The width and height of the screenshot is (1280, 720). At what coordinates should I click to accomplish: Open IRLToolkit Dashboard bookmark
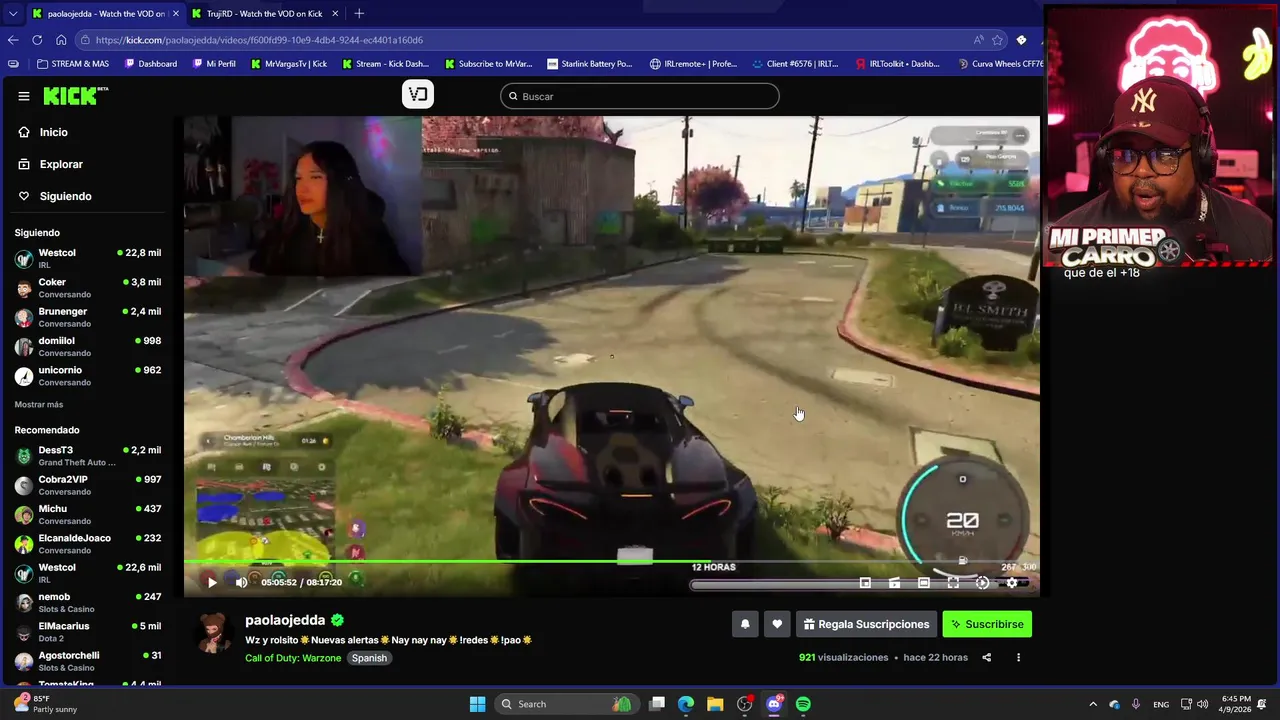[x=898, y=64]
